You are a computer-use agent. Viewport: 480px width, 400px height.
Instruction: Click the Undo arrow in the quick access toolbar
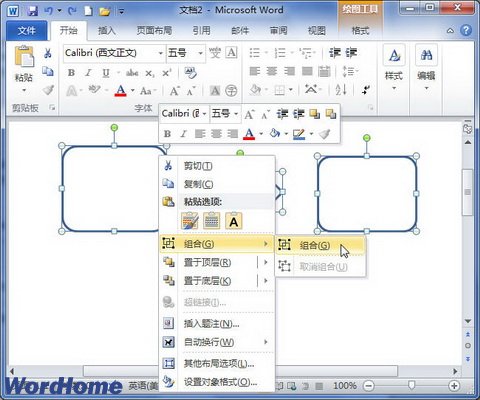point(48,11)
